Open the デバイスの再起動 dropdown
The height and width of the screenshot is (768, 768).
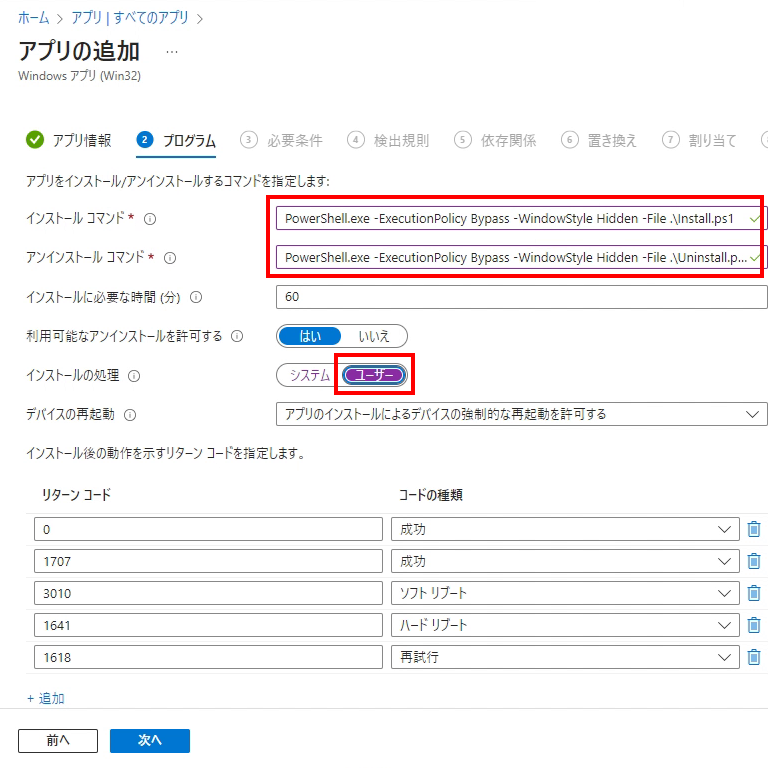tap(521, 414)
